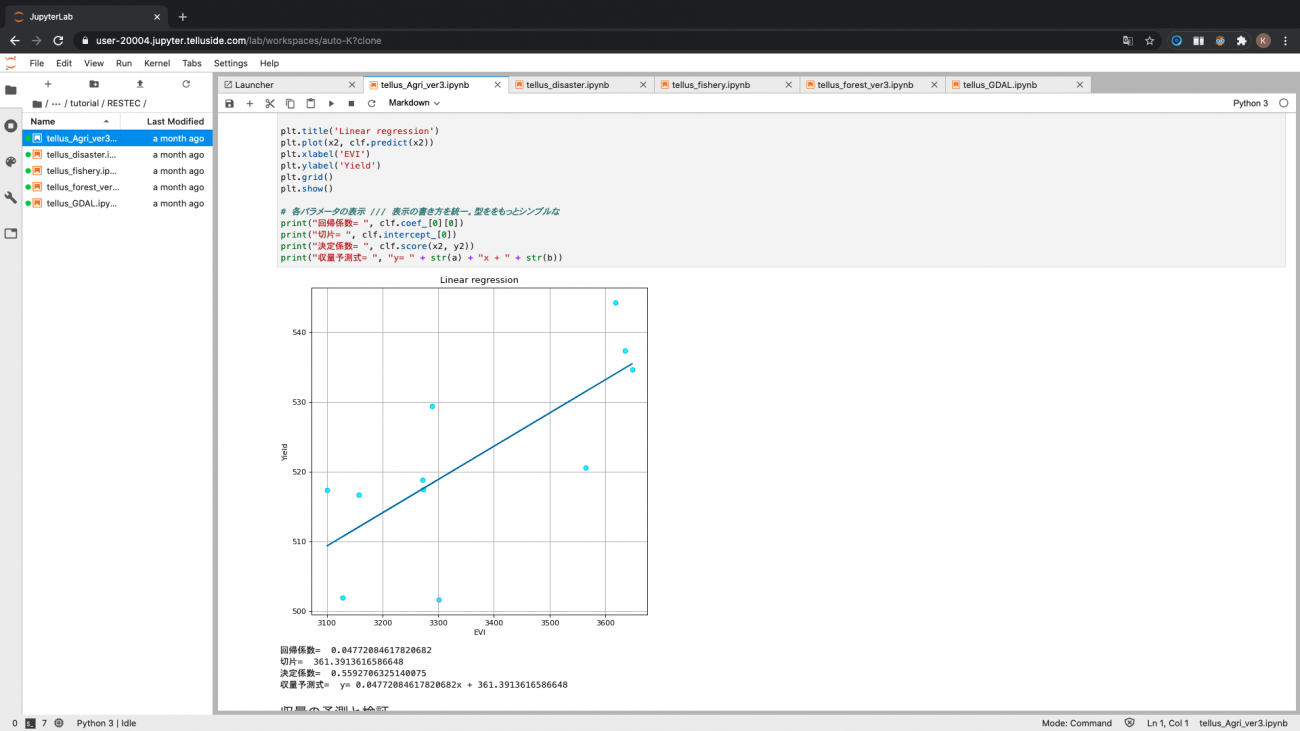Open the Help menu
The height and width of the screenshot is (731, 1300).
point(269,63)
